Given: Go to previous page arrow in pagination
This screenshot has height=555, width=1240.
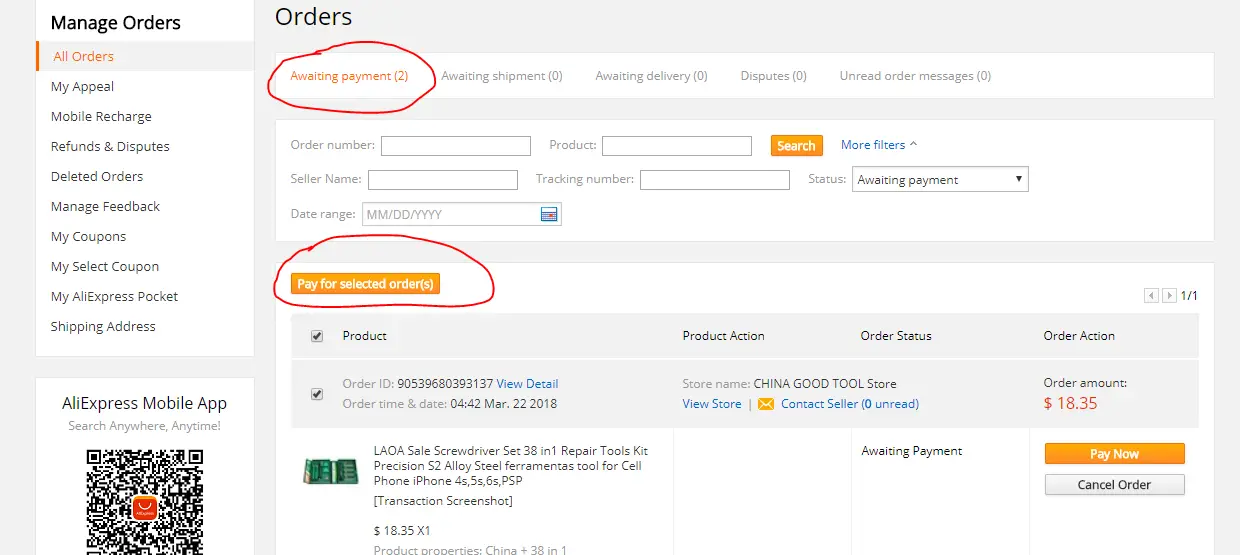Looking at the screenshot, I should (1151, 296).
